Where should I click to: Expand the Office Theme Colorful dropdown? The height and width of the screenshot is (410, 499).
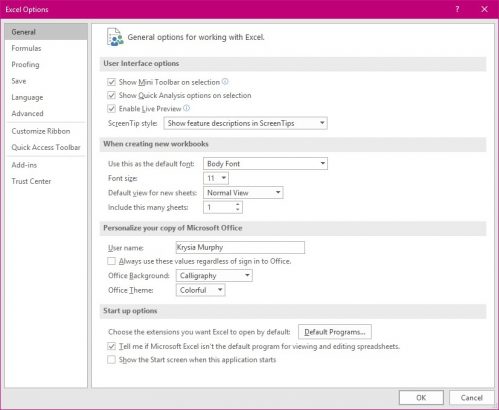[200, 290]
